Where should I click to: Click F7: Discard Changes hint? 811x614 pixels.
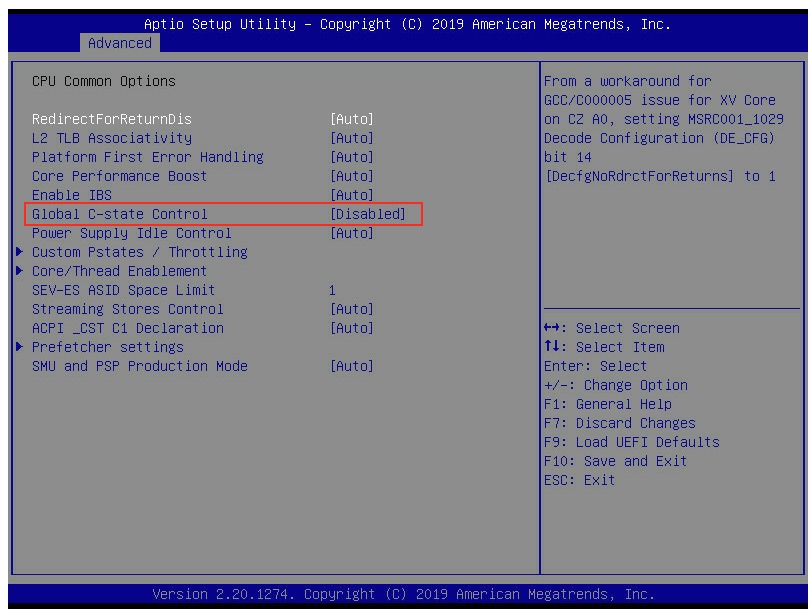tap(620, 423)
